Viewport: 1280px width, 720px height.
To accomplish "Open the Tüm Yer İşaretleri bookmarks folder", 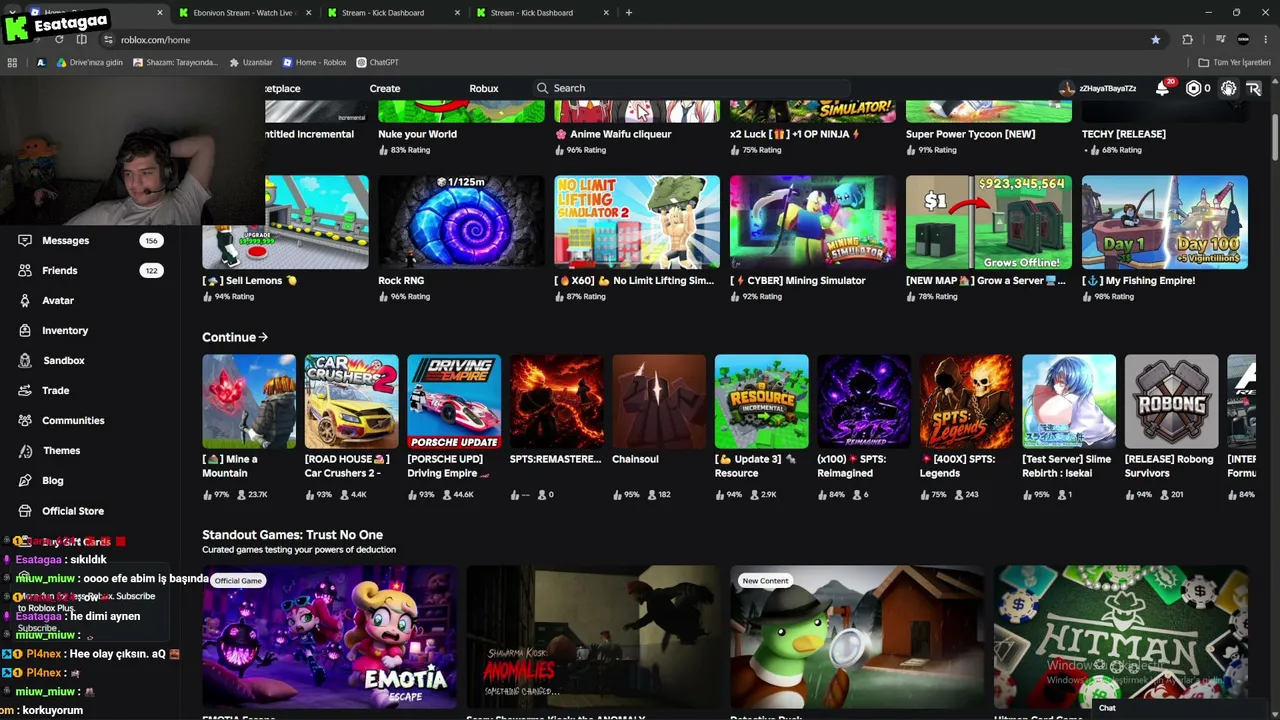I will pos(1234,62).
